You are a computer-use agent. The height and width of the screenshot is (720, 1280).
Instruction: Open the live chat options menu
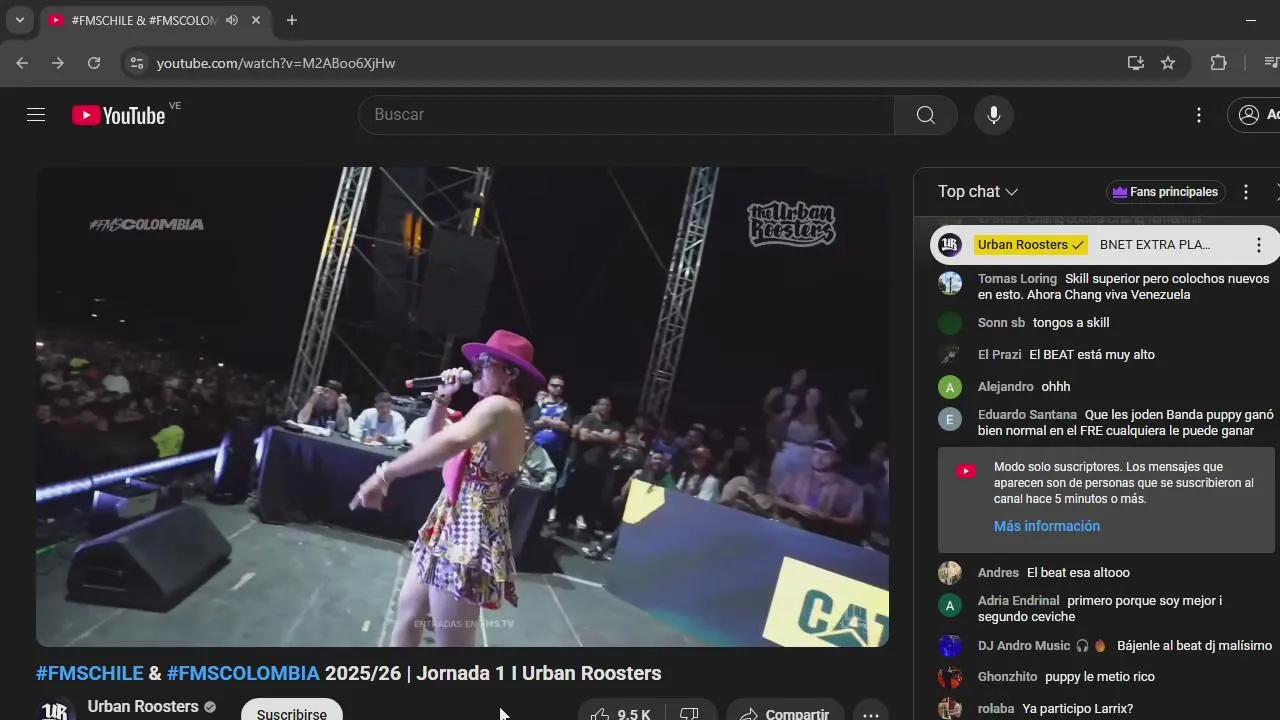(x=1246, y=192)
